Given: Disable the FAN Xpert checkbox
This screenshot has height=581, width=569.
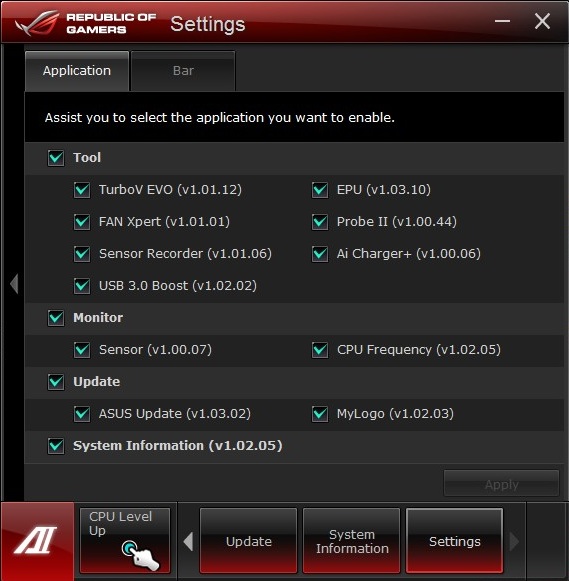Looking at the screenshot, I should (82, 222).
